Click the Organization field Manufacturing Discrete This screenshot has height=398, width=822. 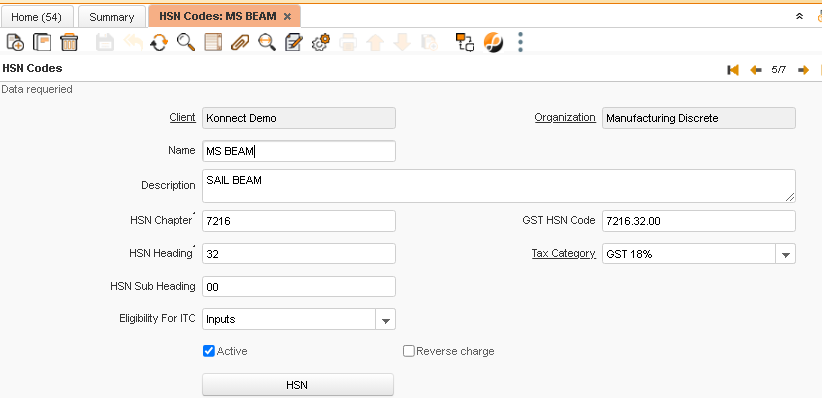(699, 118)
